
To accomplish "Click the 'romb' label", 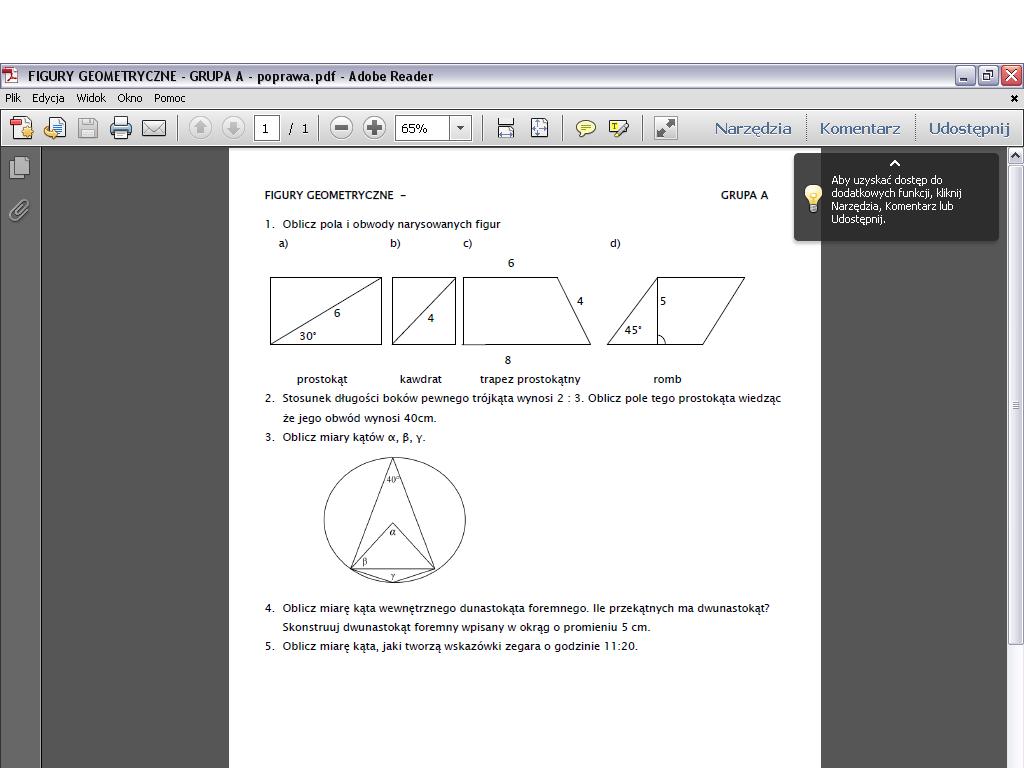I will tap(667, 379).
